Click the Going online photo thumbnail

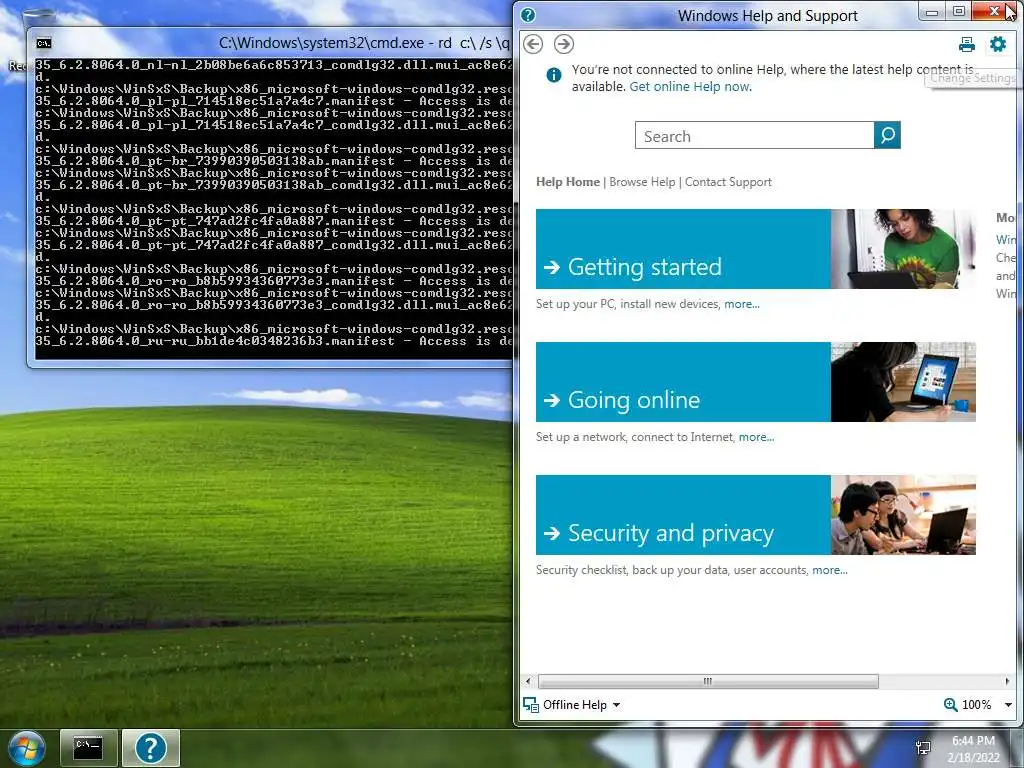903,382
